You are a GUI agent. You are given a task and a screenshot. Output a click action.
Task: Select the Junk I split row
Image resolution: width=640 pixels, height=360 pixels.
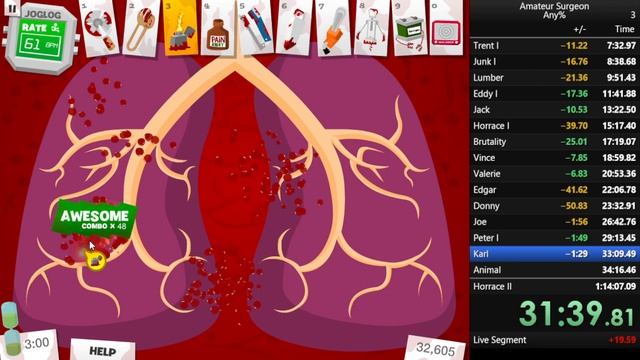[555, 62]
